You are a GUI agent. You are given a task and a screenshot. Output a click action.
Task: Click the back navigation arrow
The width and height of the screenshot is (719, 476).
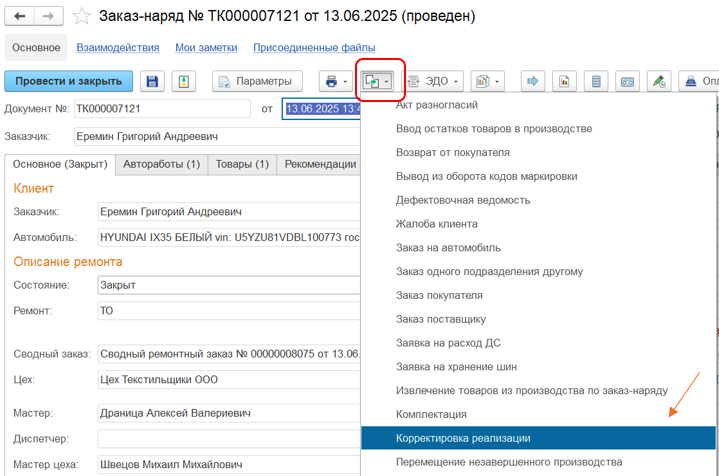tap(20, 17)
